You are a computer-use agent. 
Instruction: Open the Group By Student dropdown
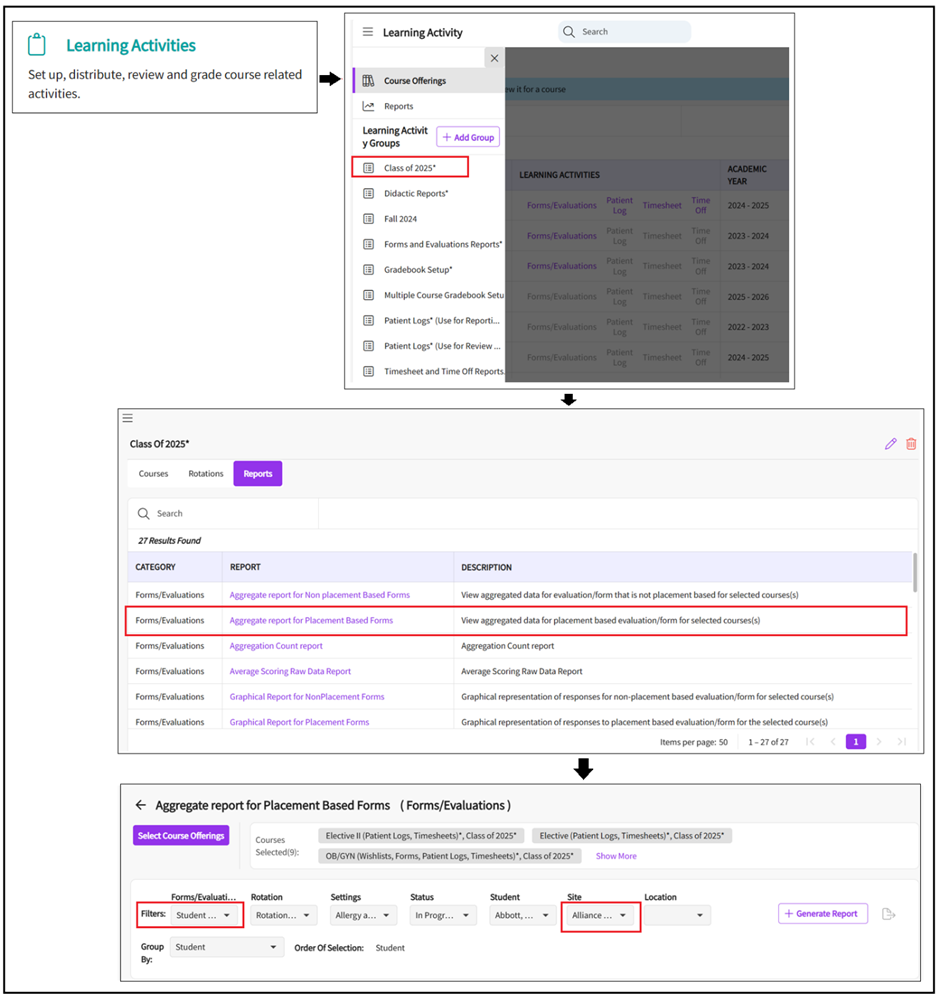tap(226, 947)
